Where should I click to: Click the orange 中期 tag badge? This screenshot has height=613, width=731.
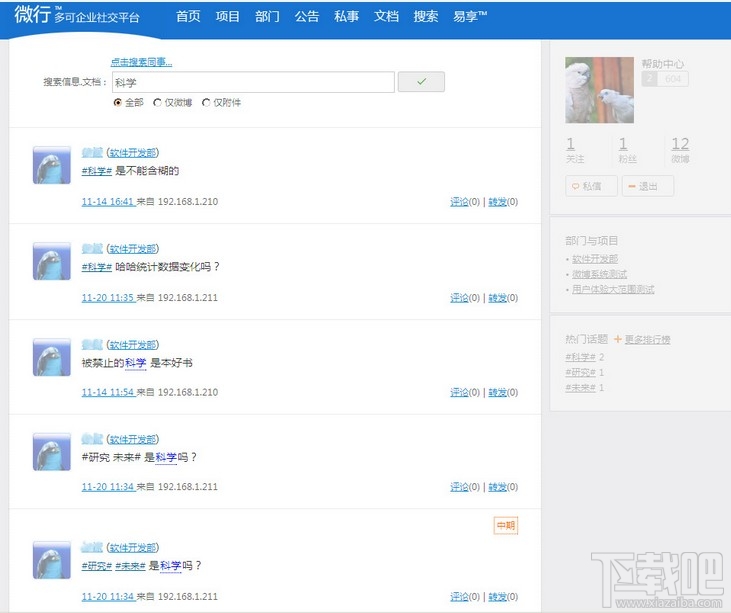[506, 526]
